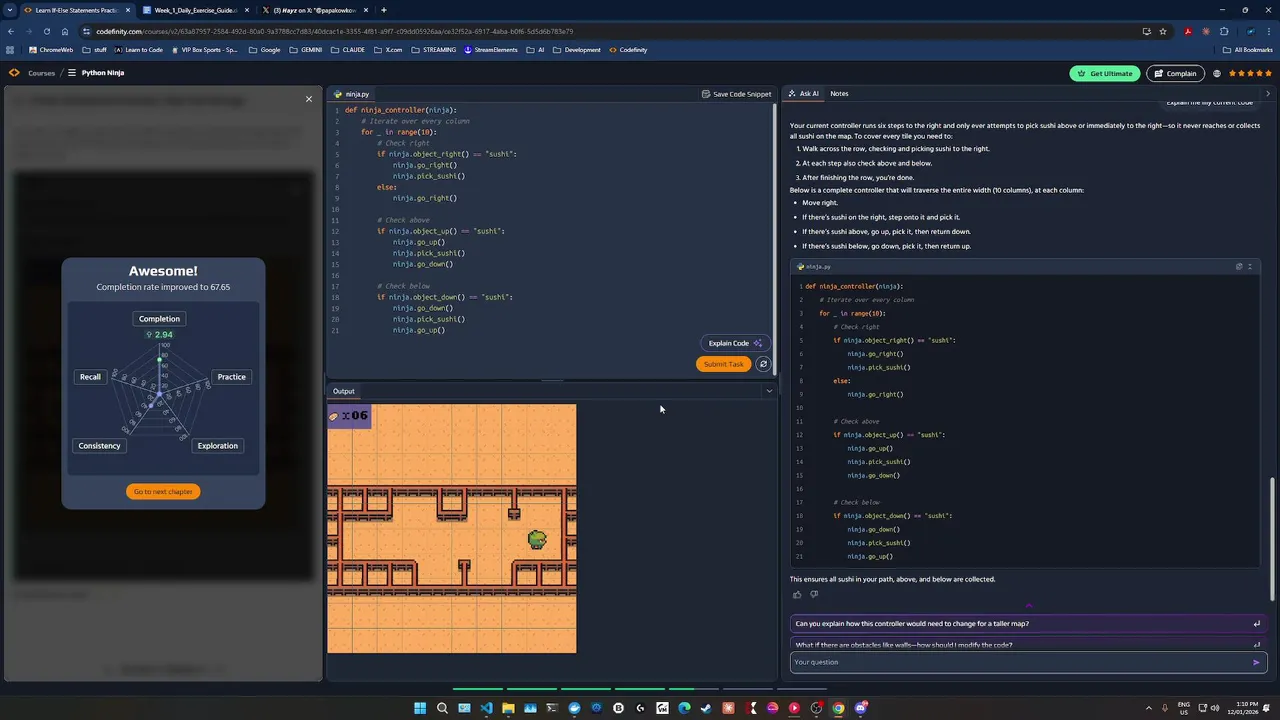Rate the course with the stars
This screenshot has width=1280, height=720.
(x=1250, y=73)
